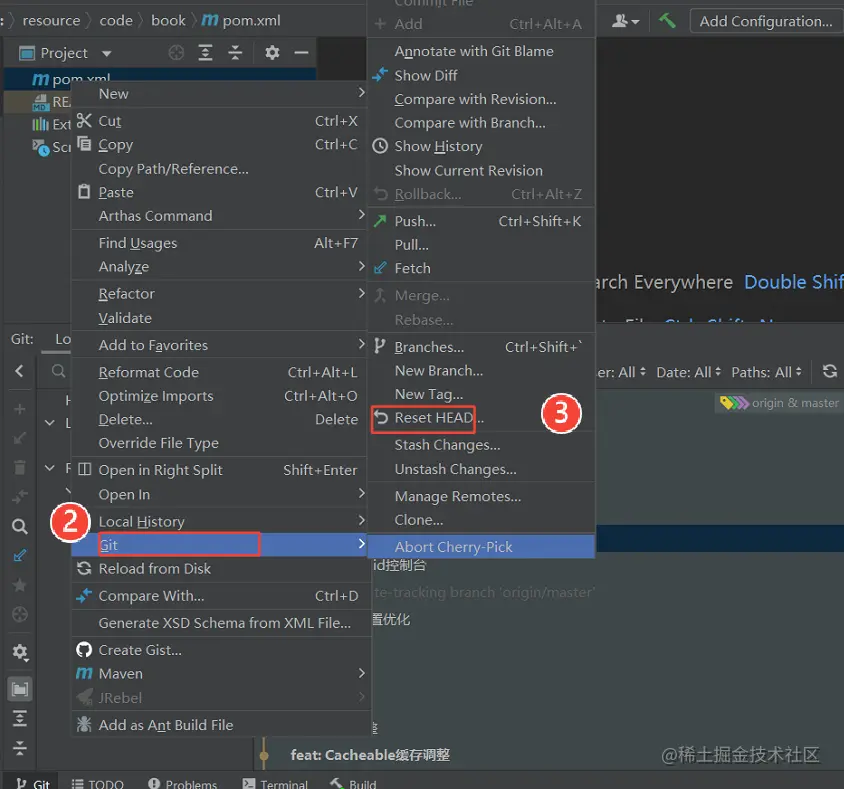Click the pom.xml breadcrumb
This screenshot has height=789, width=844.
coord(241,20)
